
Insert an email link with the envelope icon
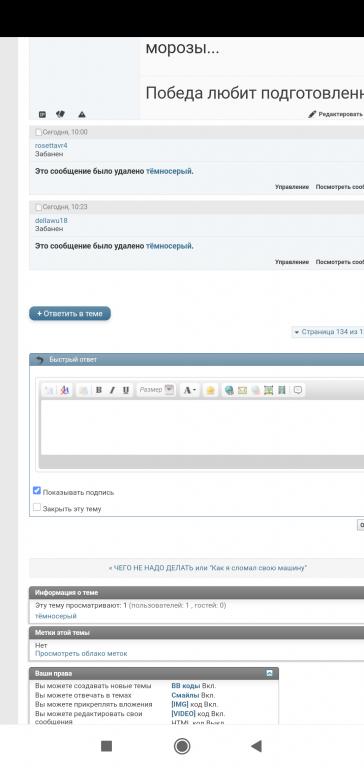[x=242, y=390]
